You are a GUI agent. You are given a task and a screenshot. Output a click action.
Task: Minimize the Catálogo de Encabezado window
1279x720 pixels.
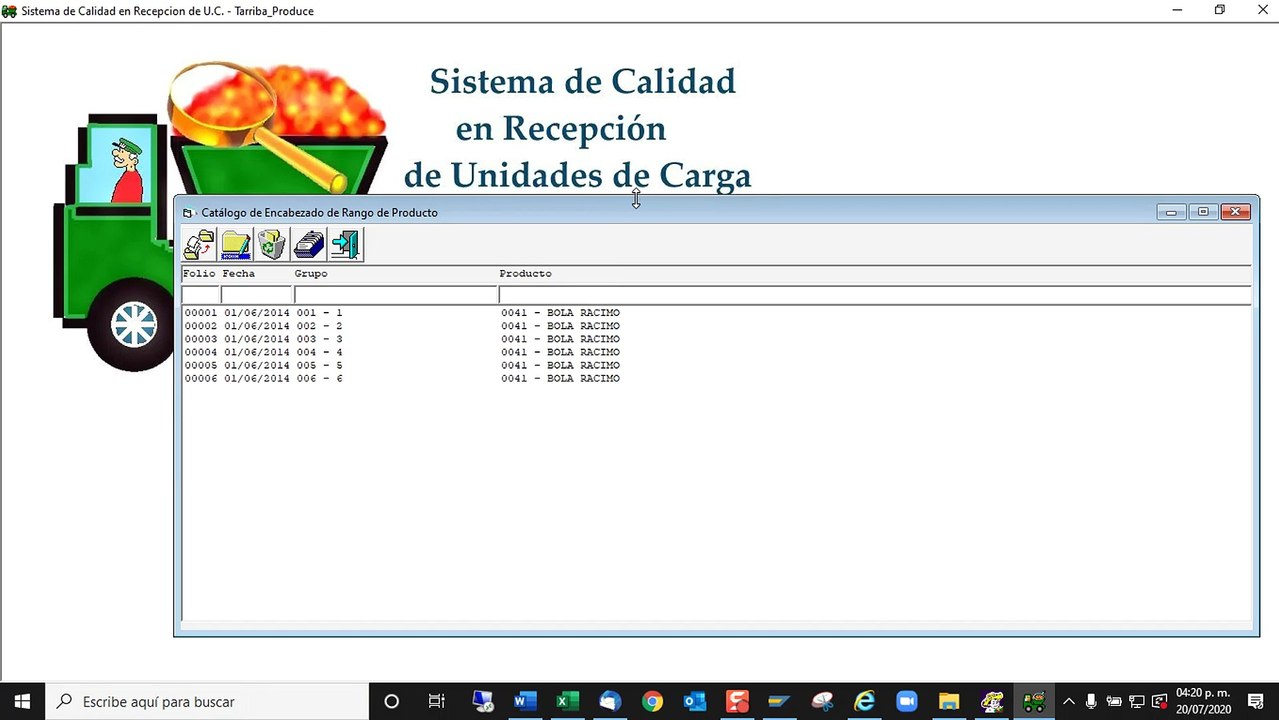[1171, 212]
